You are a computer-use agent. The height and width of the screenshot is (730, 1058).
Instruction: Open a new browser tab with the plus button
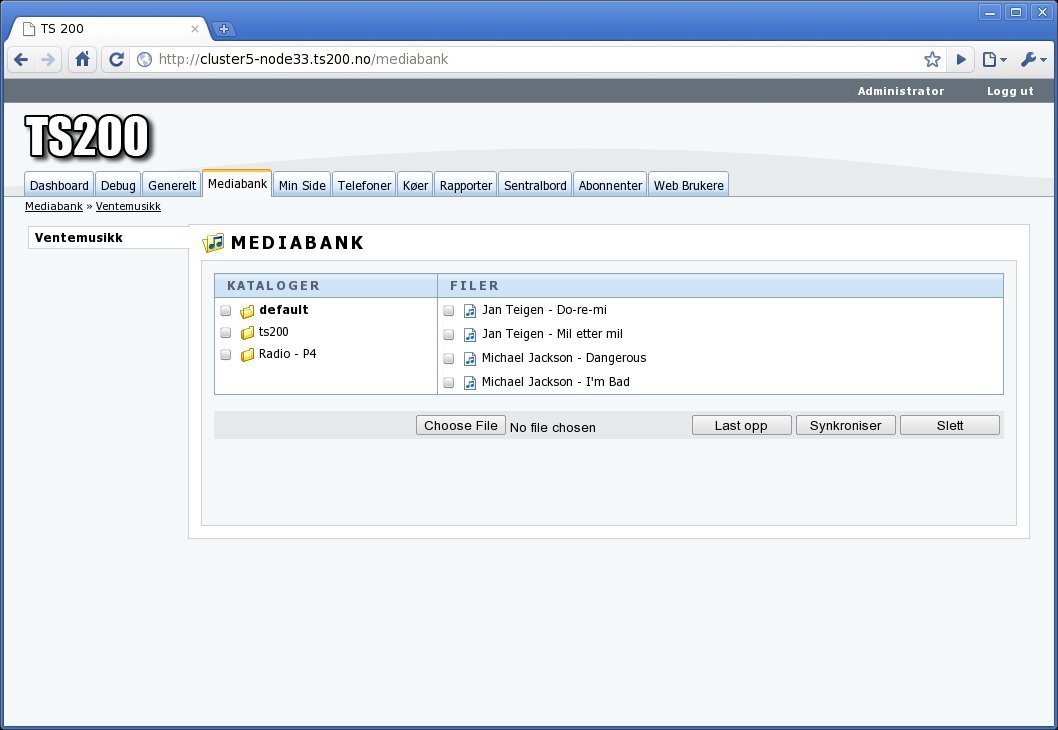(224, 29)
